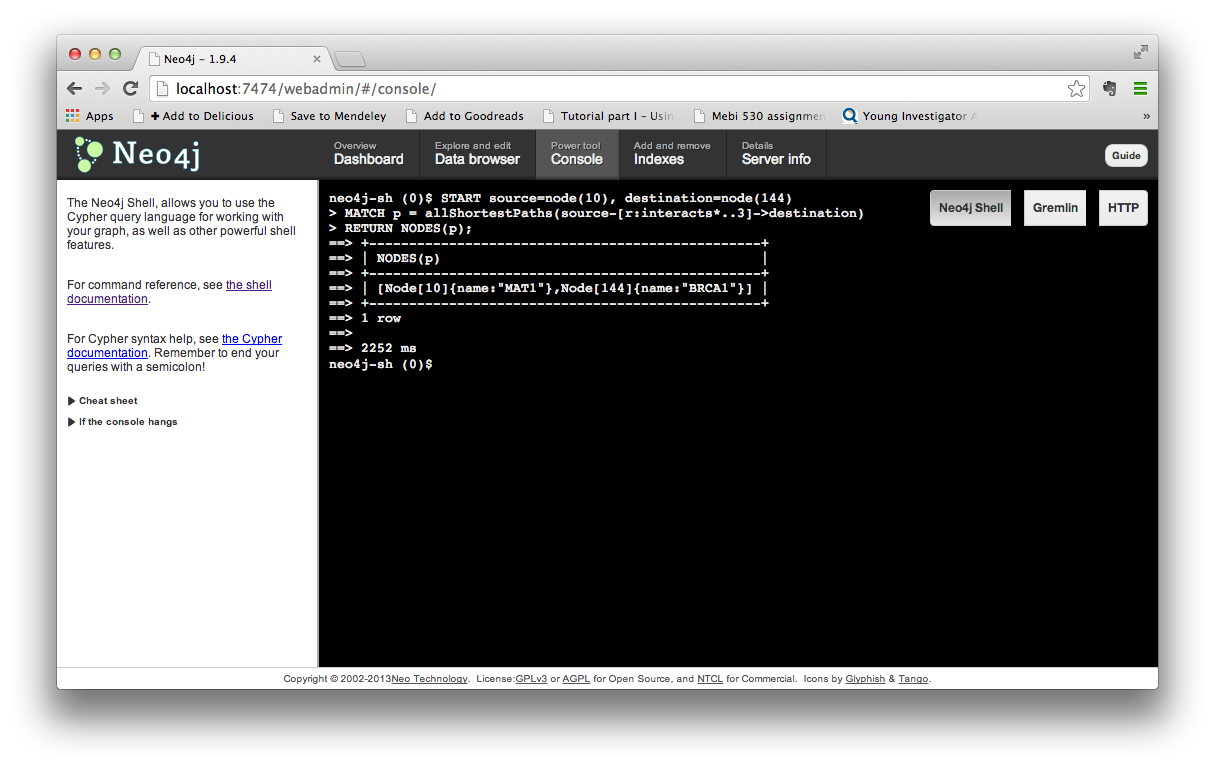Click the Node[10] MAT1 result row

565,288
